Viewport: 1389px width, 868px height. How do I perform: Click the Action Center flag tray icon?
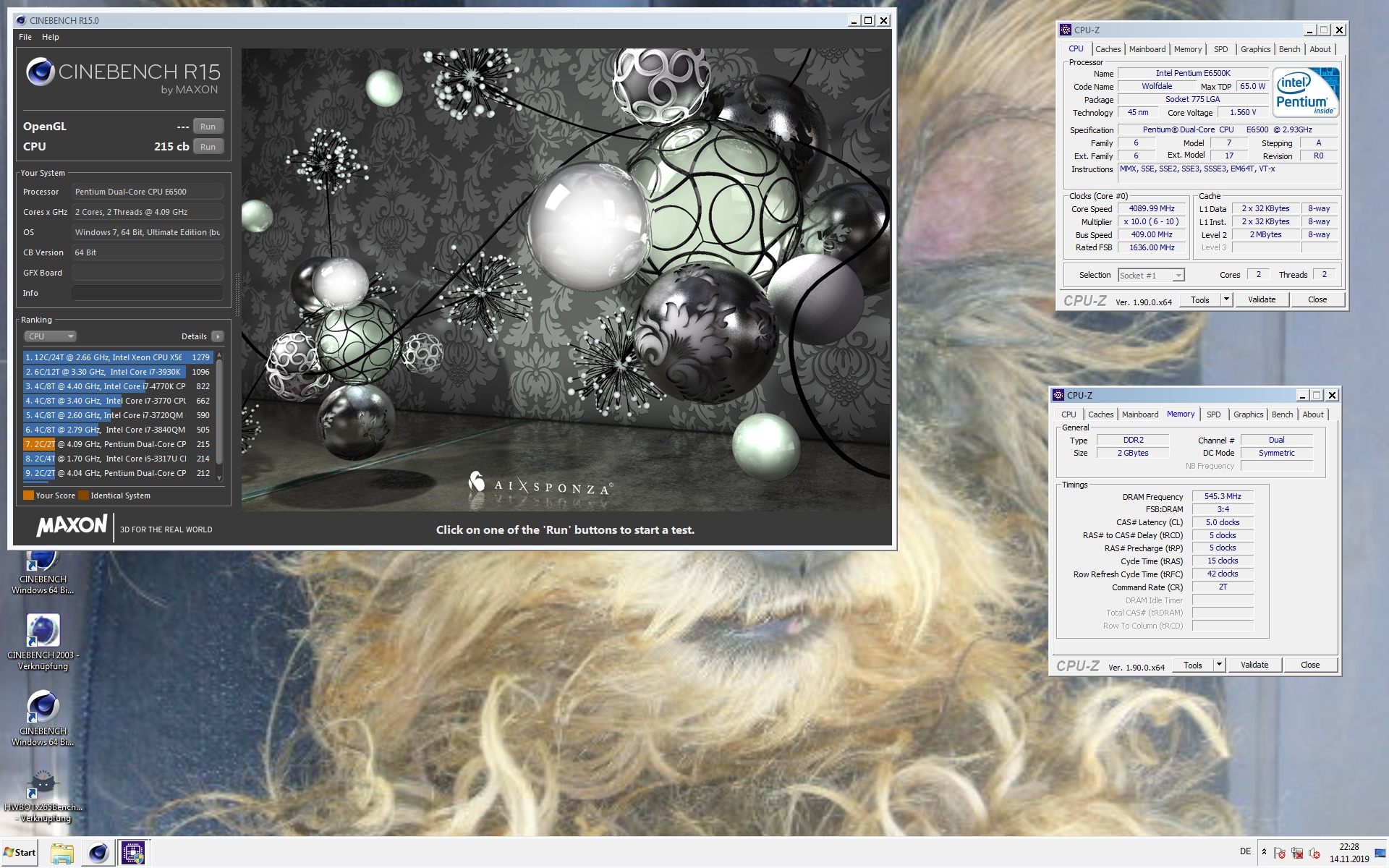(x=1279, y=853)
